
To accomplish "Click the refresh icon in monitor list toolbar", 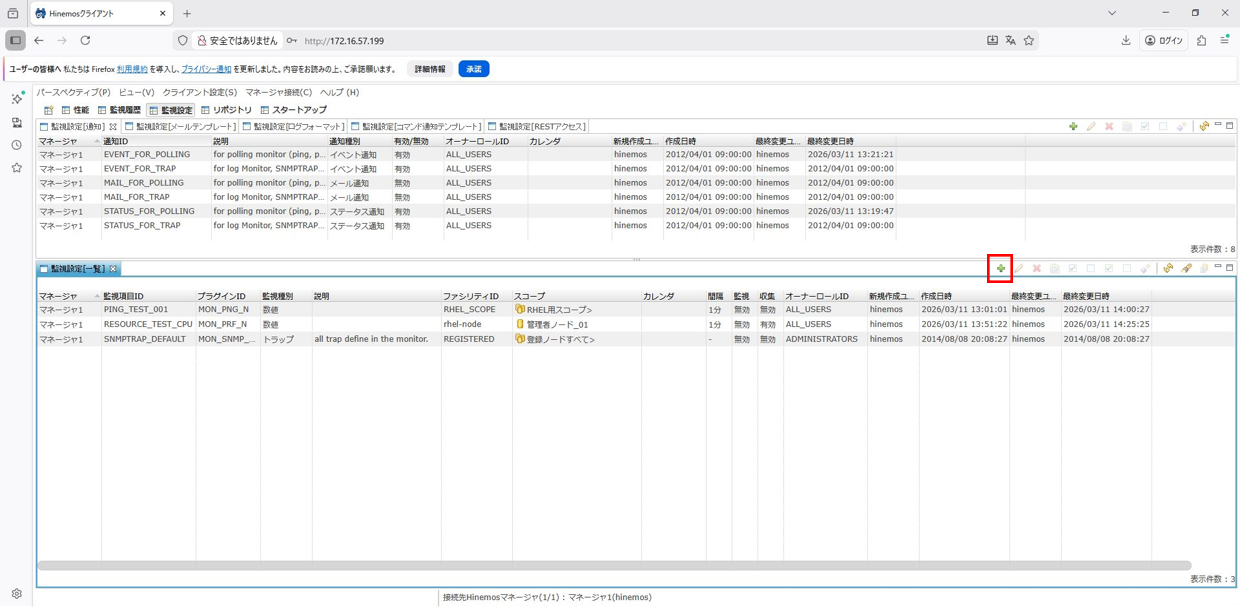I will (x=1167, y=268).
